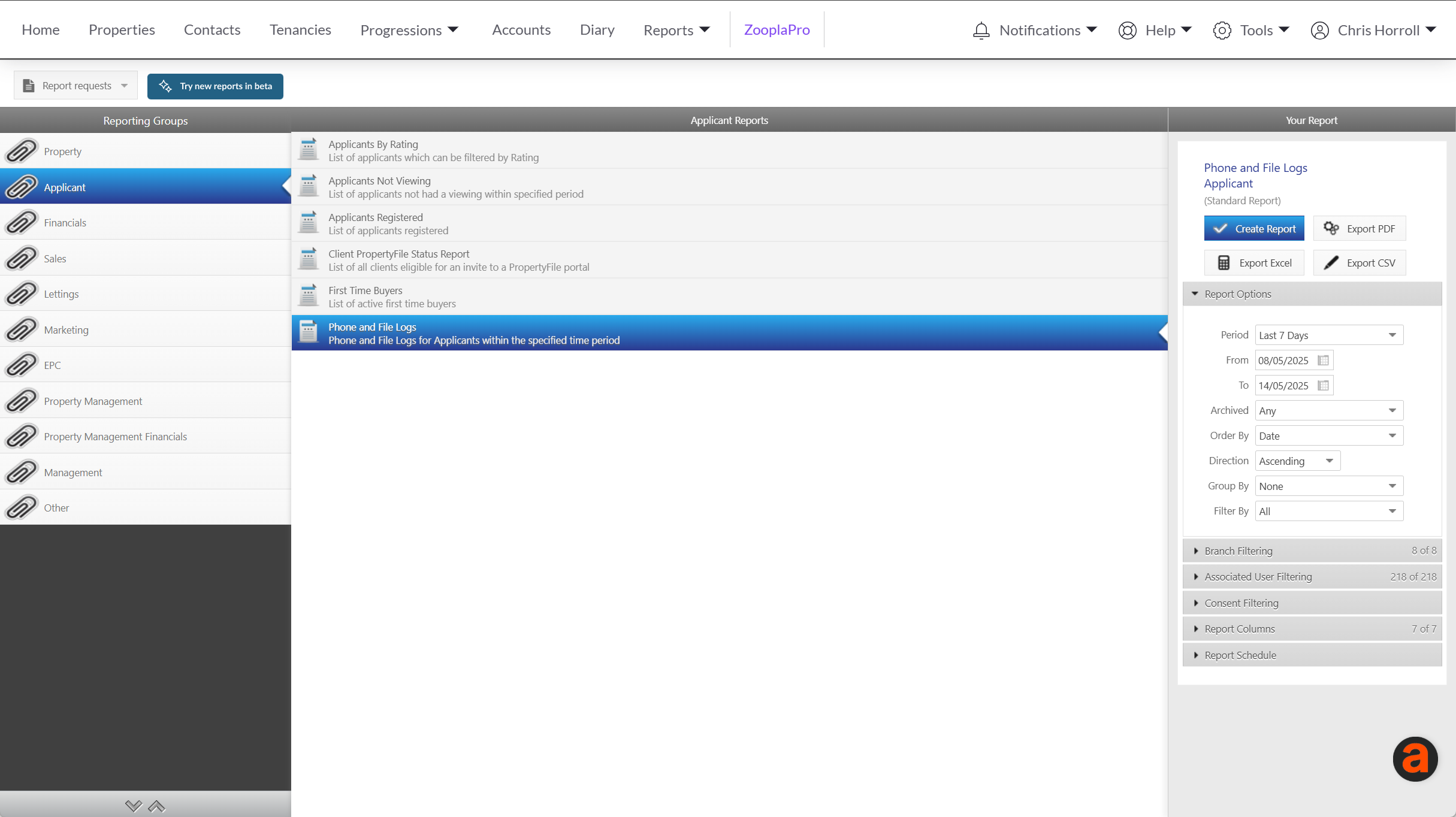
Task: Open the Accounts page
Action: pos(521,30)
